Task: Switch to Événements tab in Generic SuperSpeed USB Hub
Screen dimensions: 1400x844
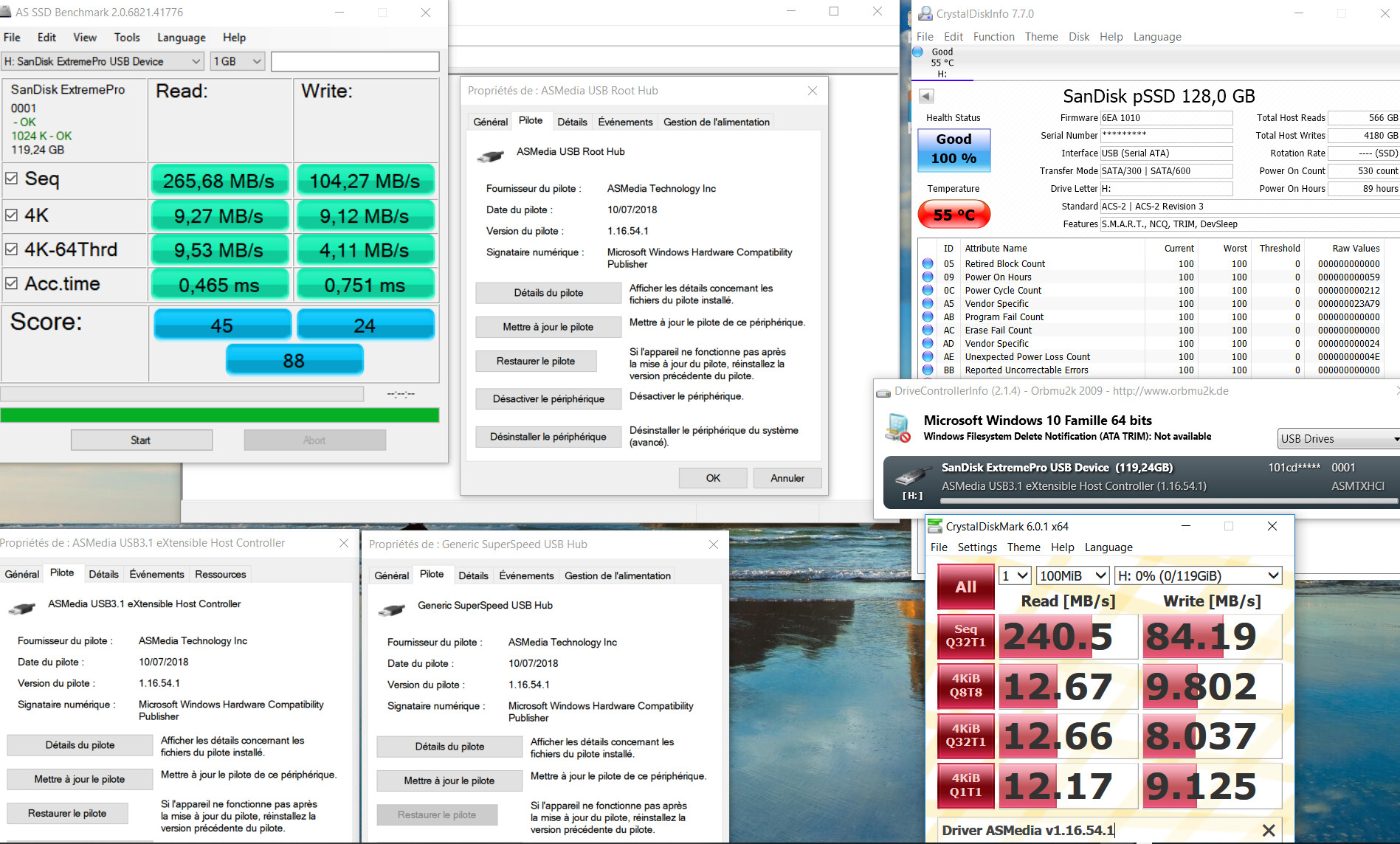Action: [x=526, y=576]
